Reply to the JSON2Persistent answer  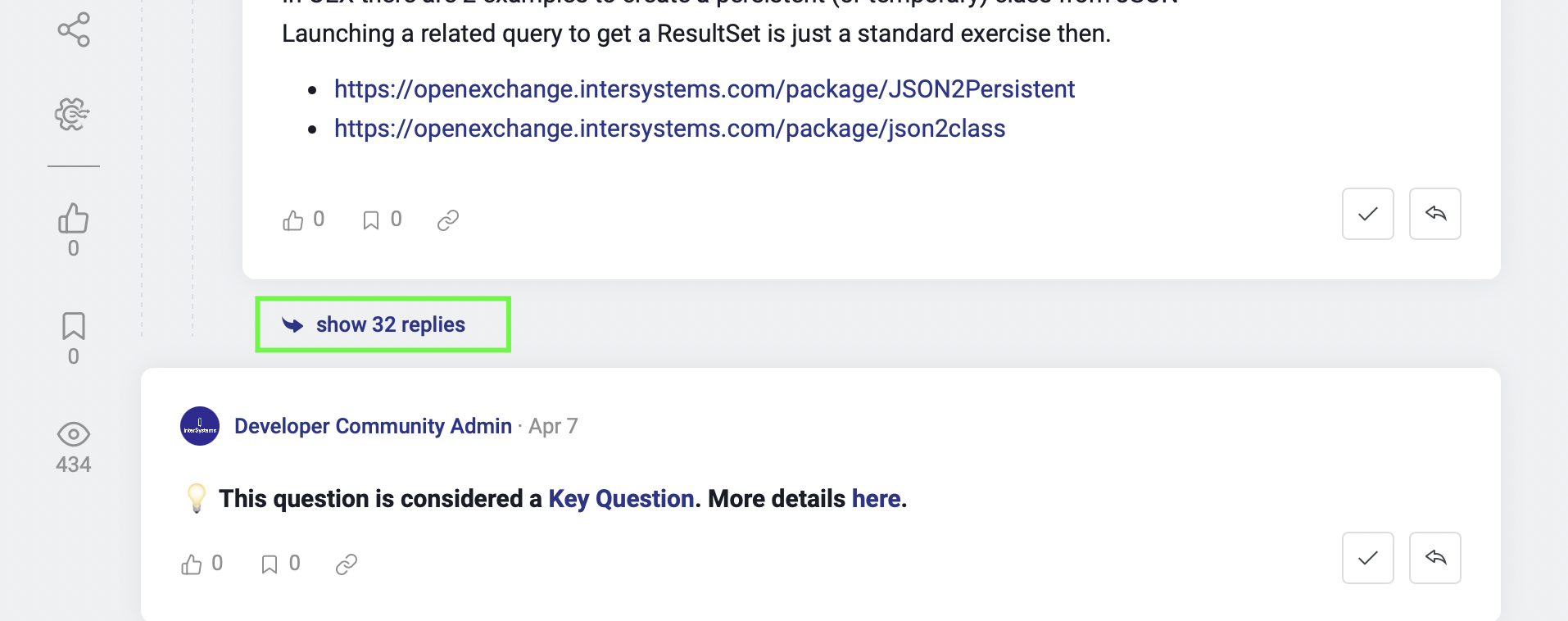[1434, 214]
